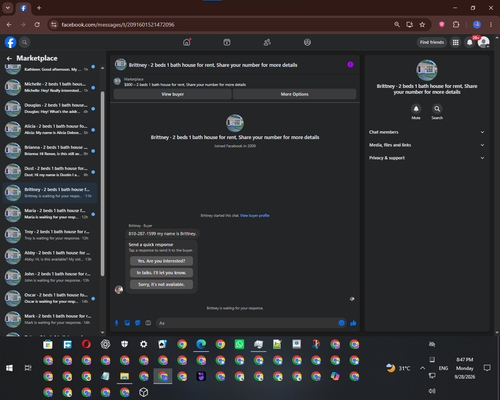
Task: Expand Media, files and links section
Action: click(x=427, y=145)
